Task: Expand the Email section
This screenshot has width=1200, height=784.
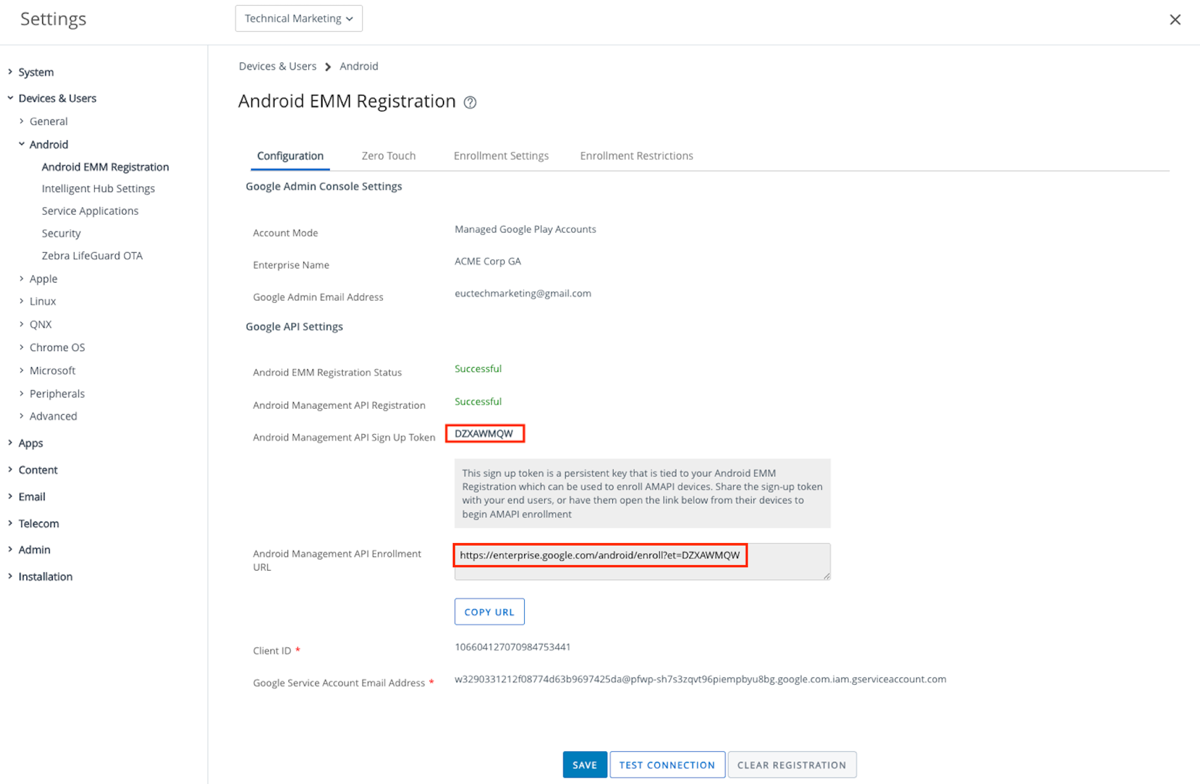Action: click(32, 497)
